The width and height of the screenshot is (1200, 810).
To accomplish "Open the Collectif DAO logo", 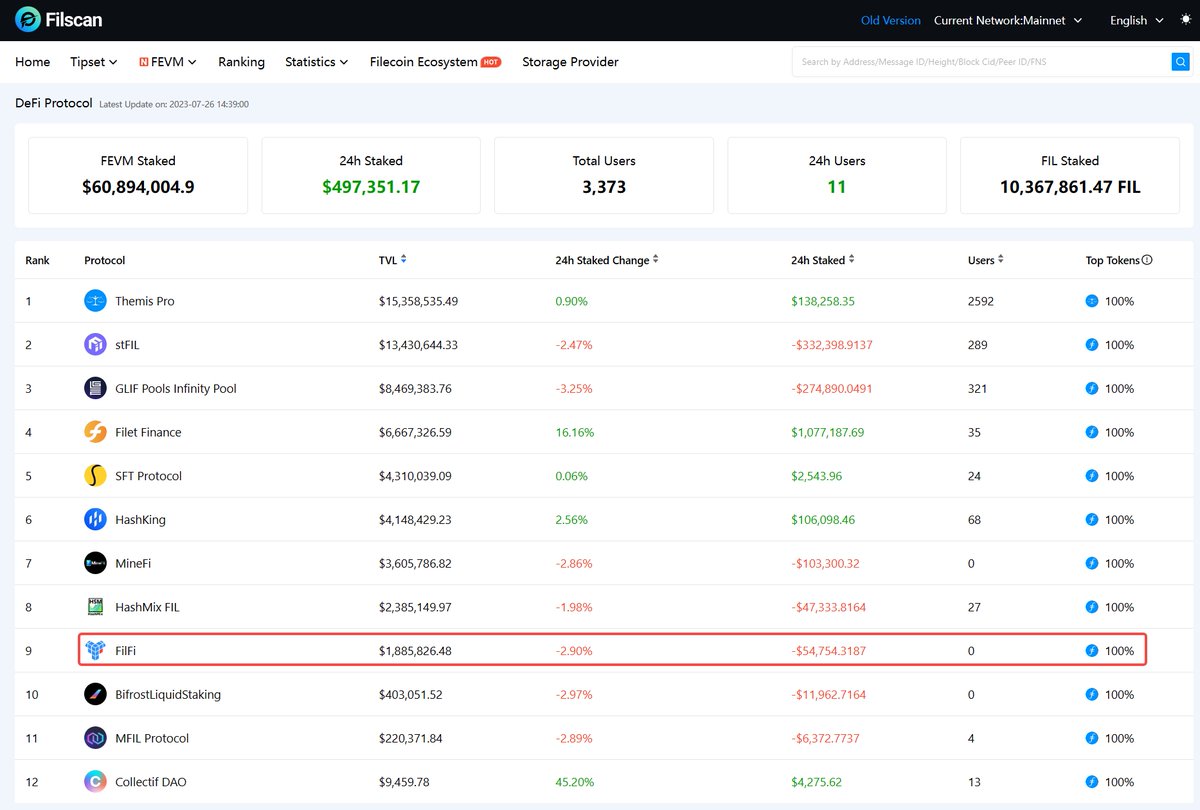I will tap(96, 782).
